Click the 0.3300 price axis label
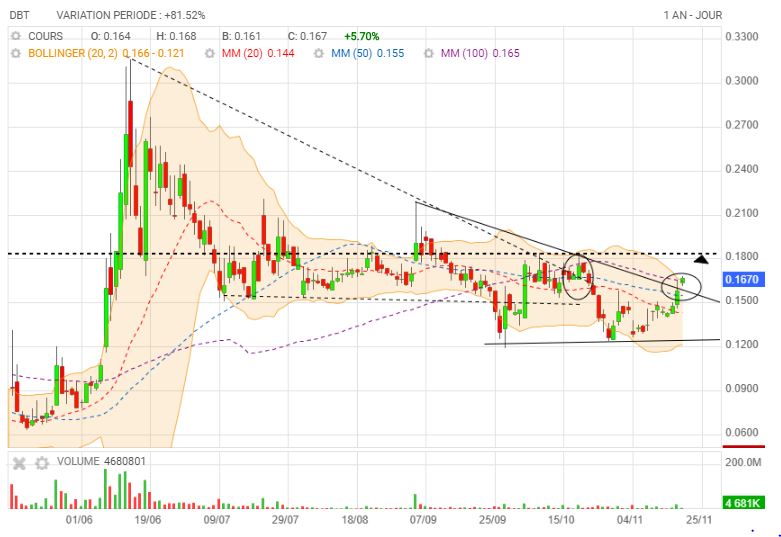This screenshot has height=537, width=781. [742, 37]
